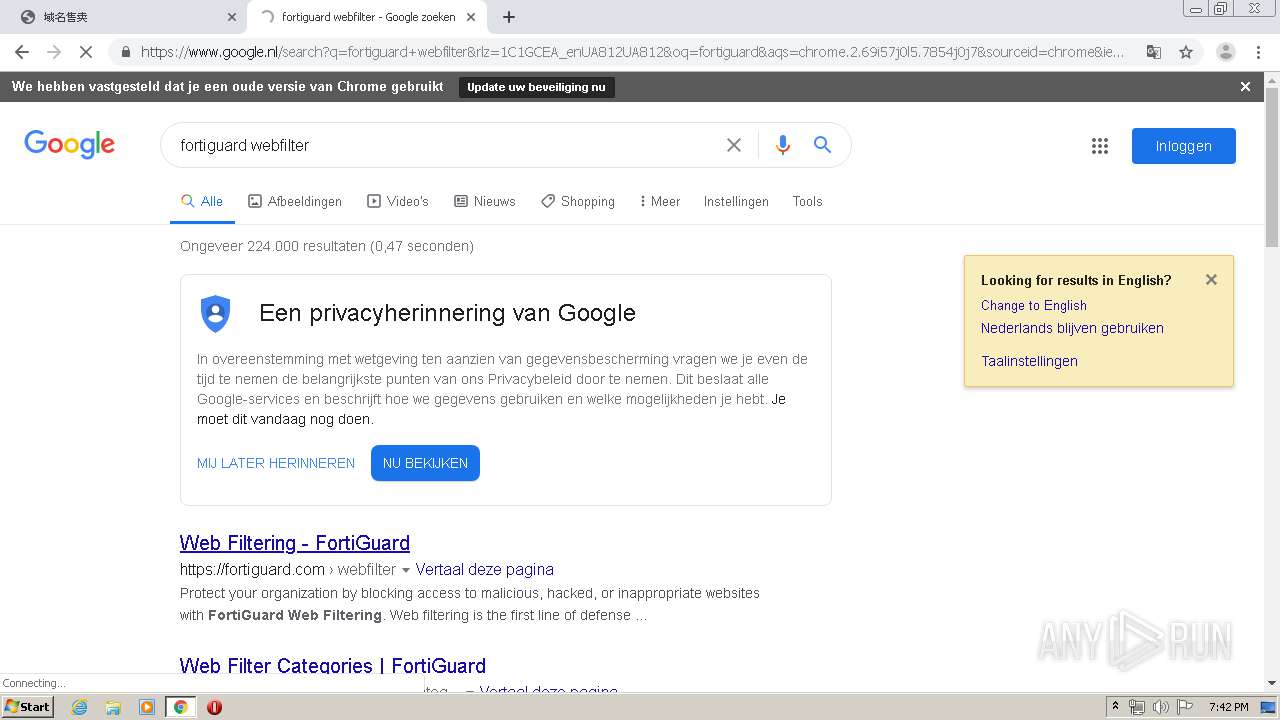1280x720 pixels.
Task: Open the Tools search options
Action: tap(807, 201)
